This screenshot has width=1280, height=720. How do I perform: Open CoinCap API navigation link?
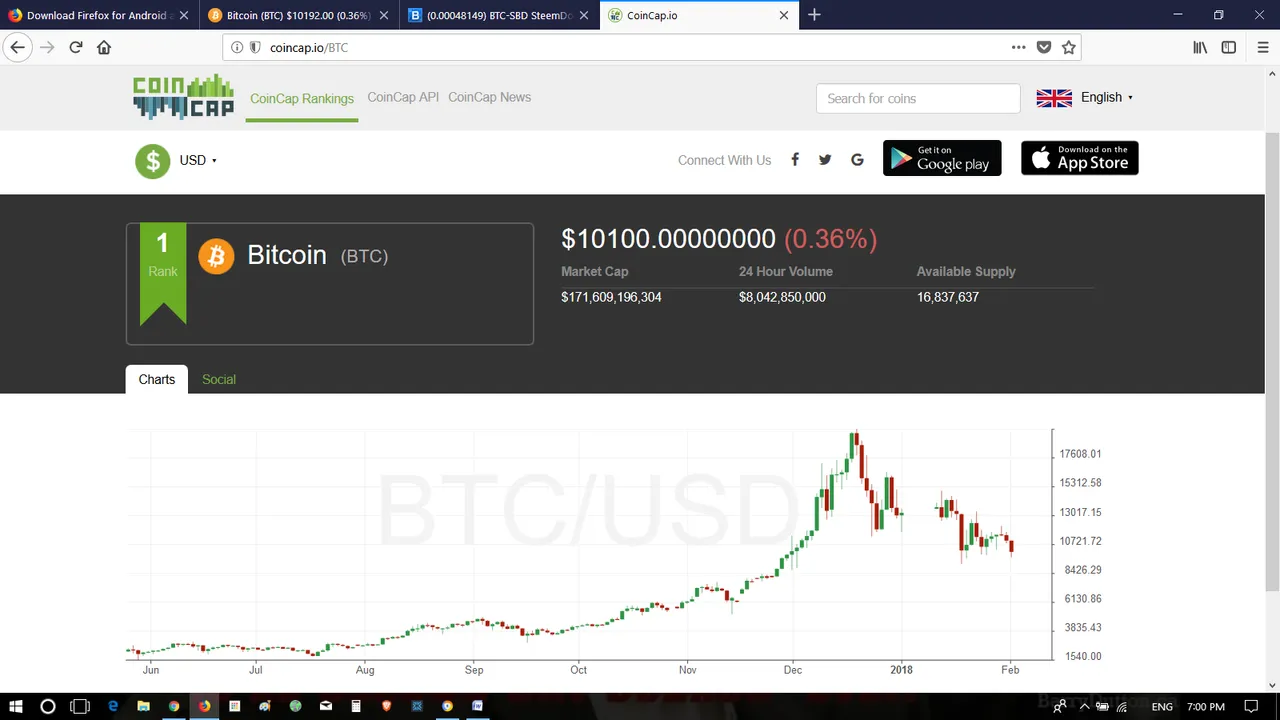click(x=403, y=97)
